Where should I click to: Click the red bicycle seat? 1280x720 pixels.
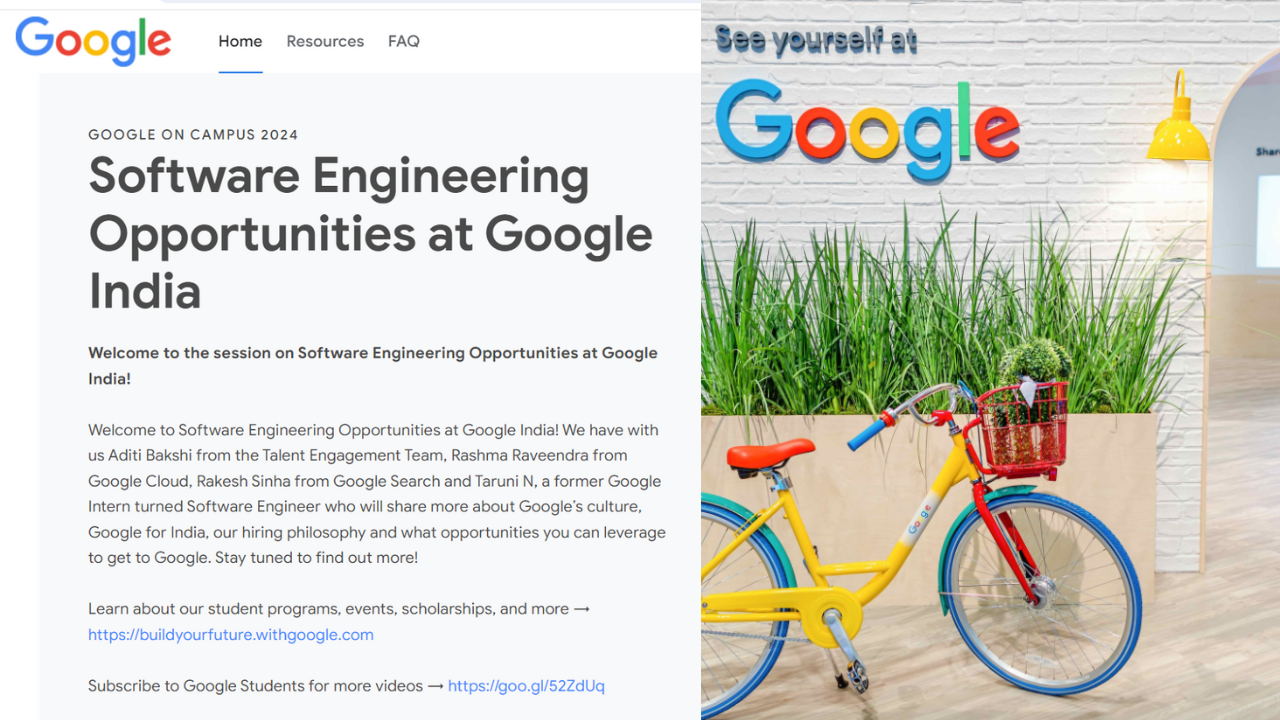770,454
